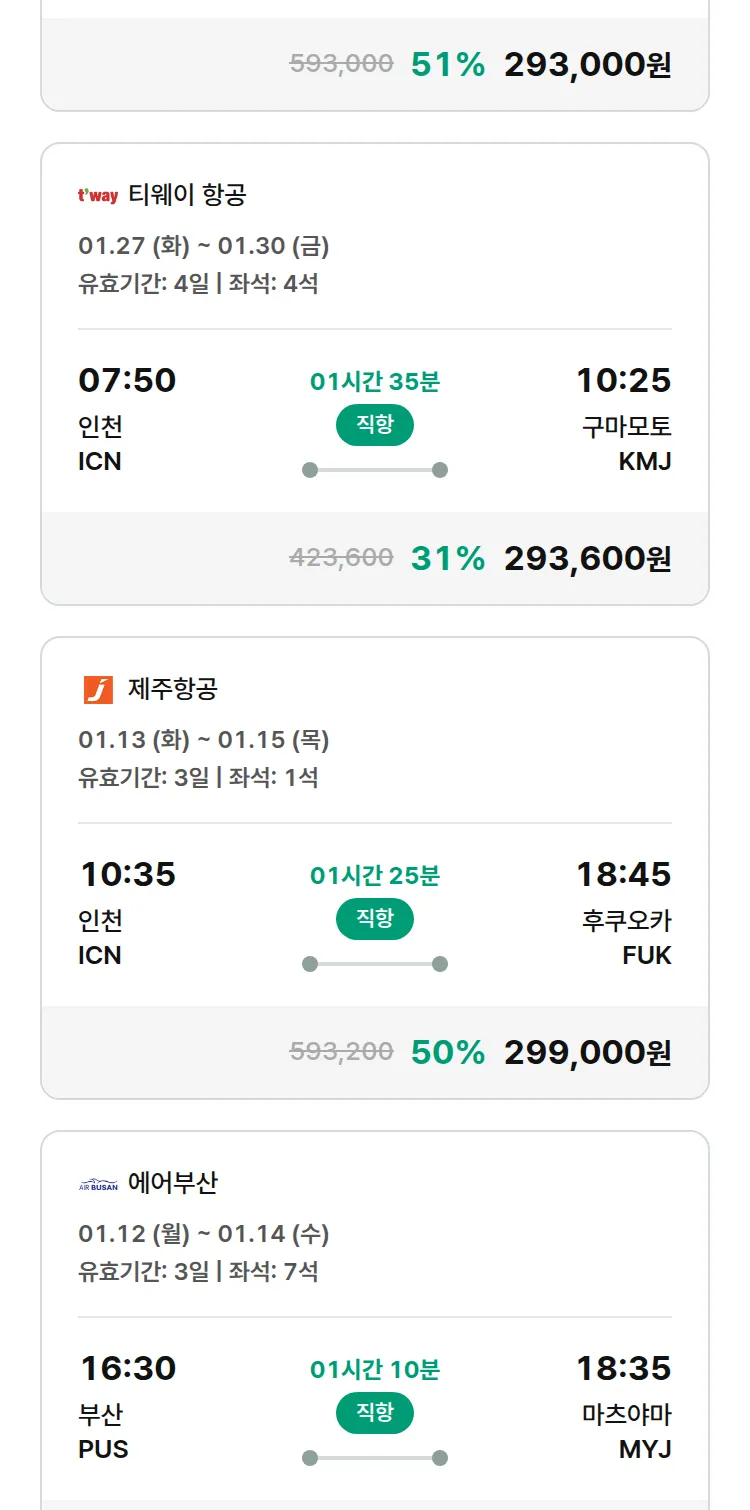Select the 293,600원 T'way fare price
The width and height of the screenshot is (750, 1510).
587,558
